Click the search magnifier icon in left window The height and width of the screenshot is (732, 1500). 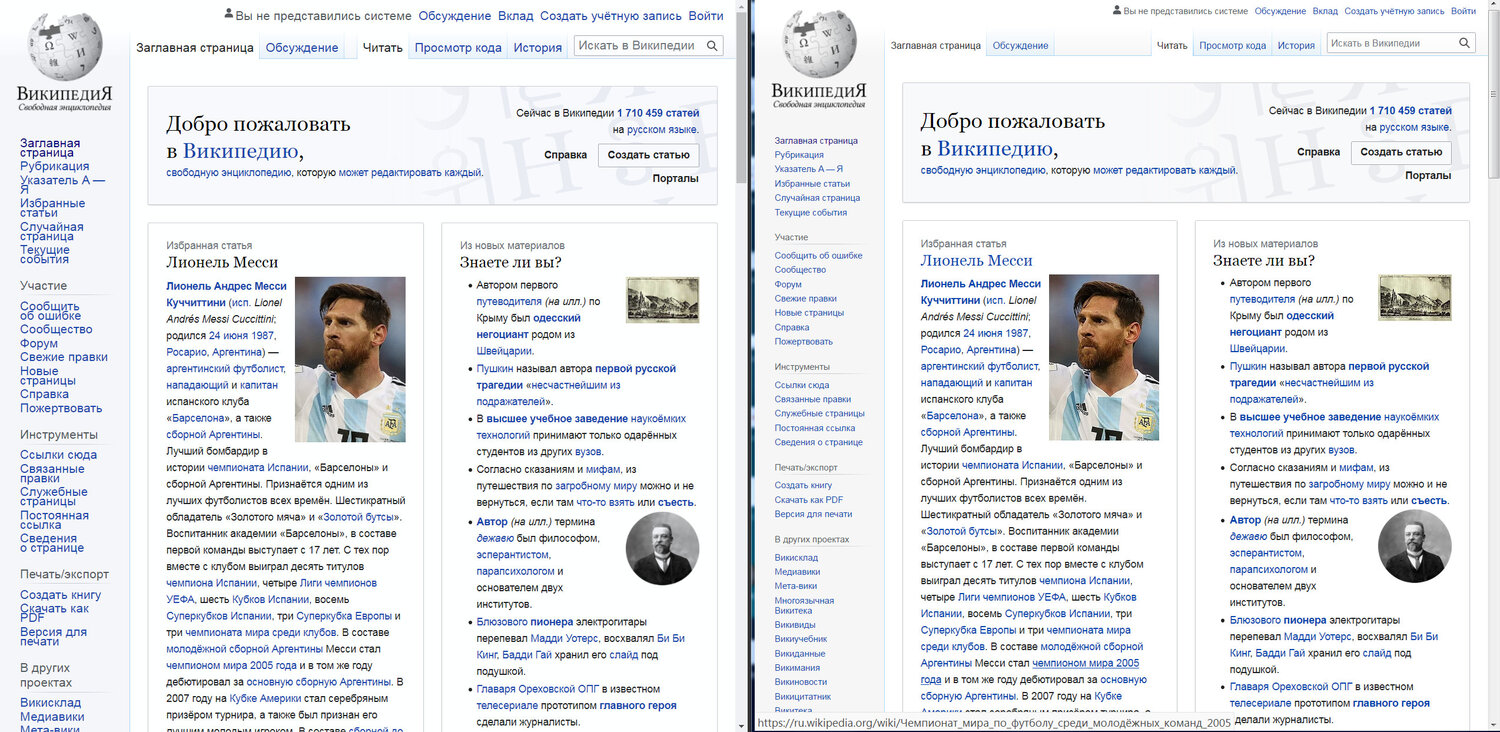click(x=712, y=46)
